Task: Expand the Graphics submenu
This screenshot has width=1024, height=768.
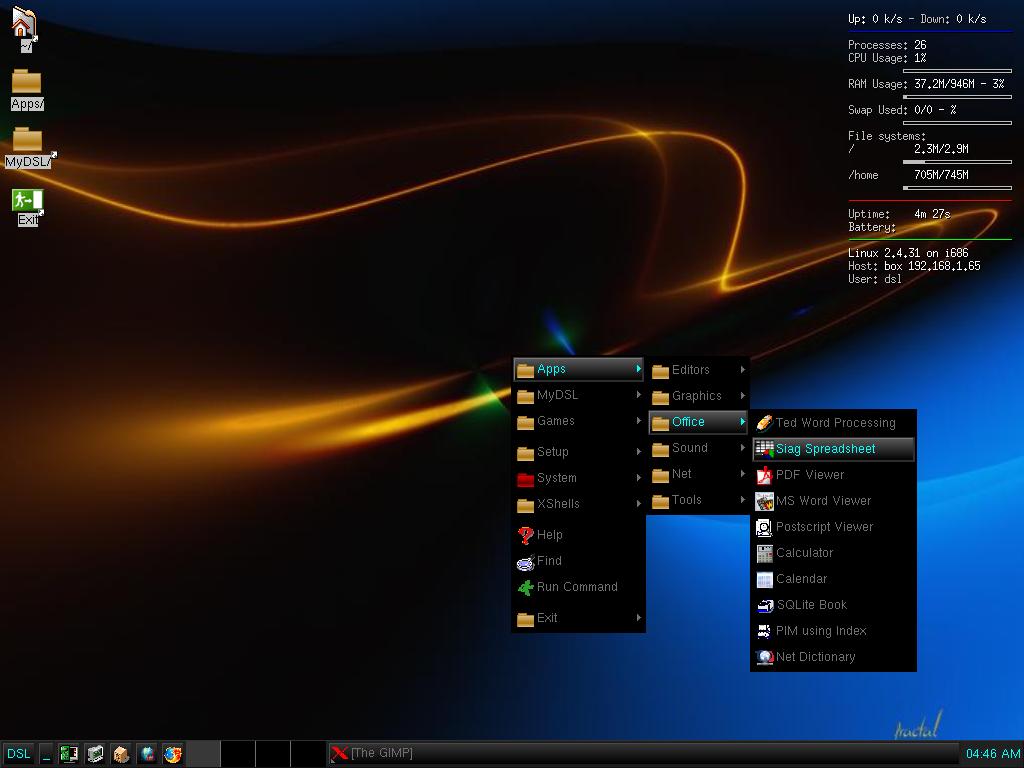Action: pyautogui.click(x=697, y=395)
